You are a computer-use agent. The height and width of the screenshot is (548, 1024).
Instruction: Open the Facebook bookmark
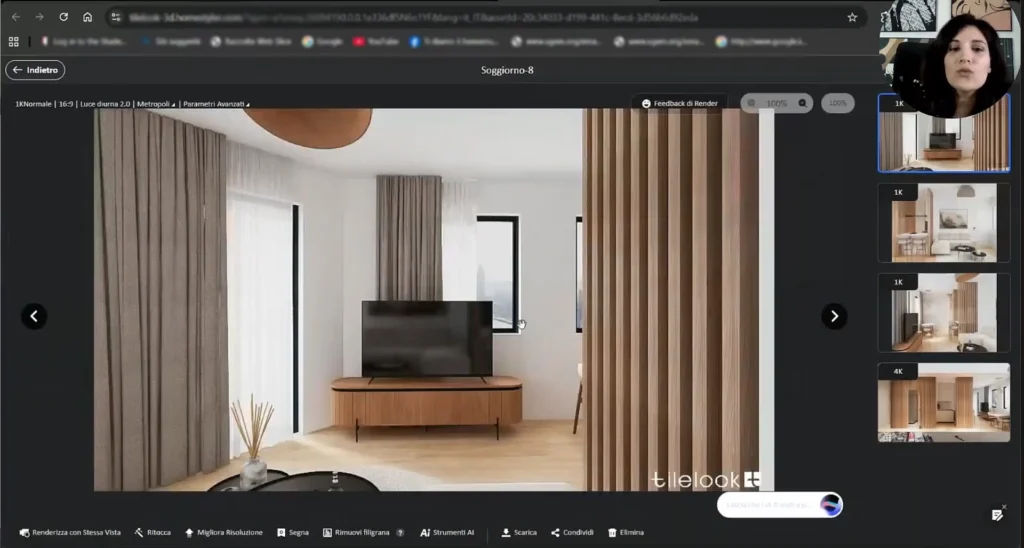[x=453, y=42]
